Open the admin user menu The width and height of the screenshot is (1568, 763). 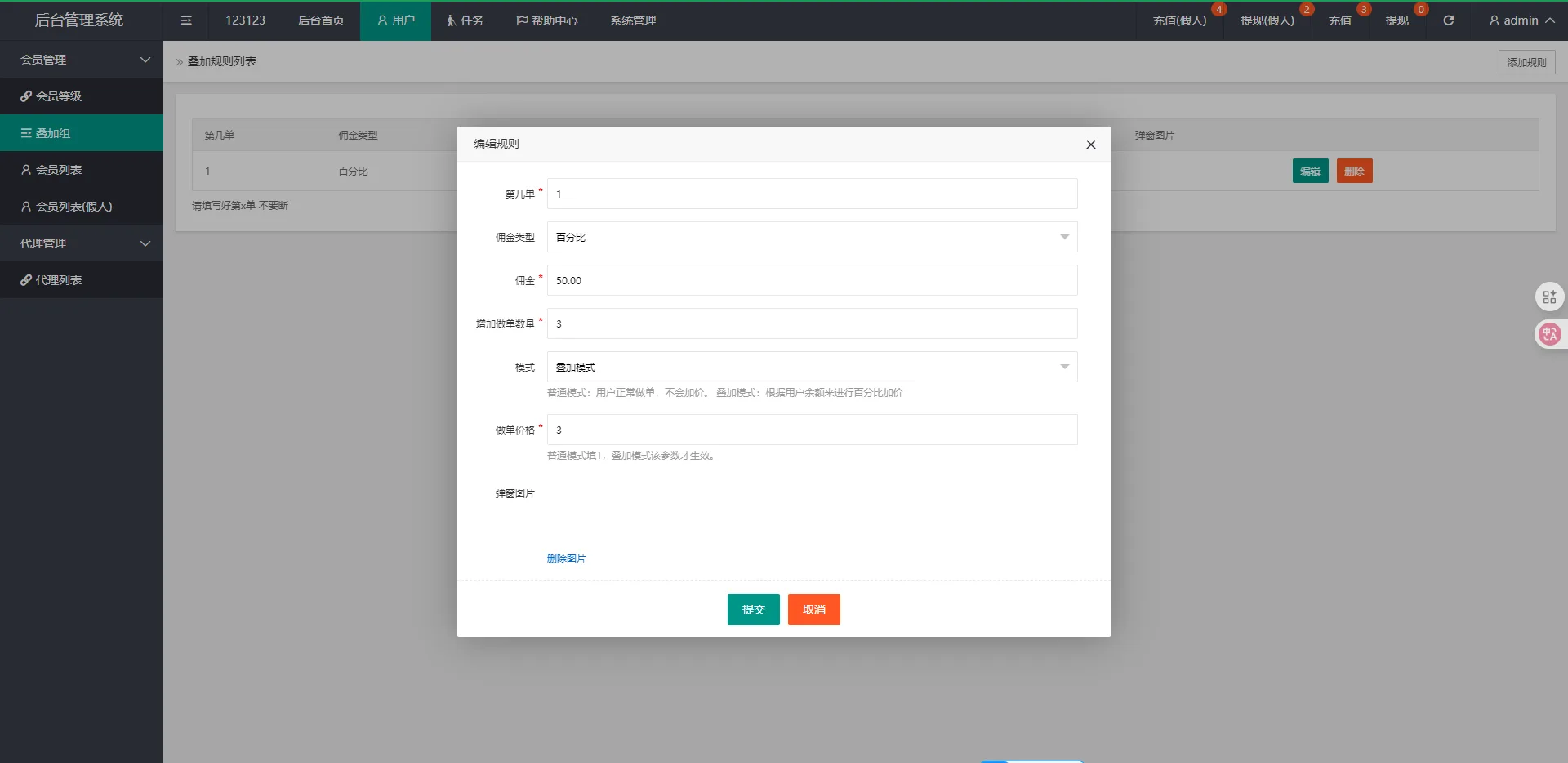pos(1521,20)
